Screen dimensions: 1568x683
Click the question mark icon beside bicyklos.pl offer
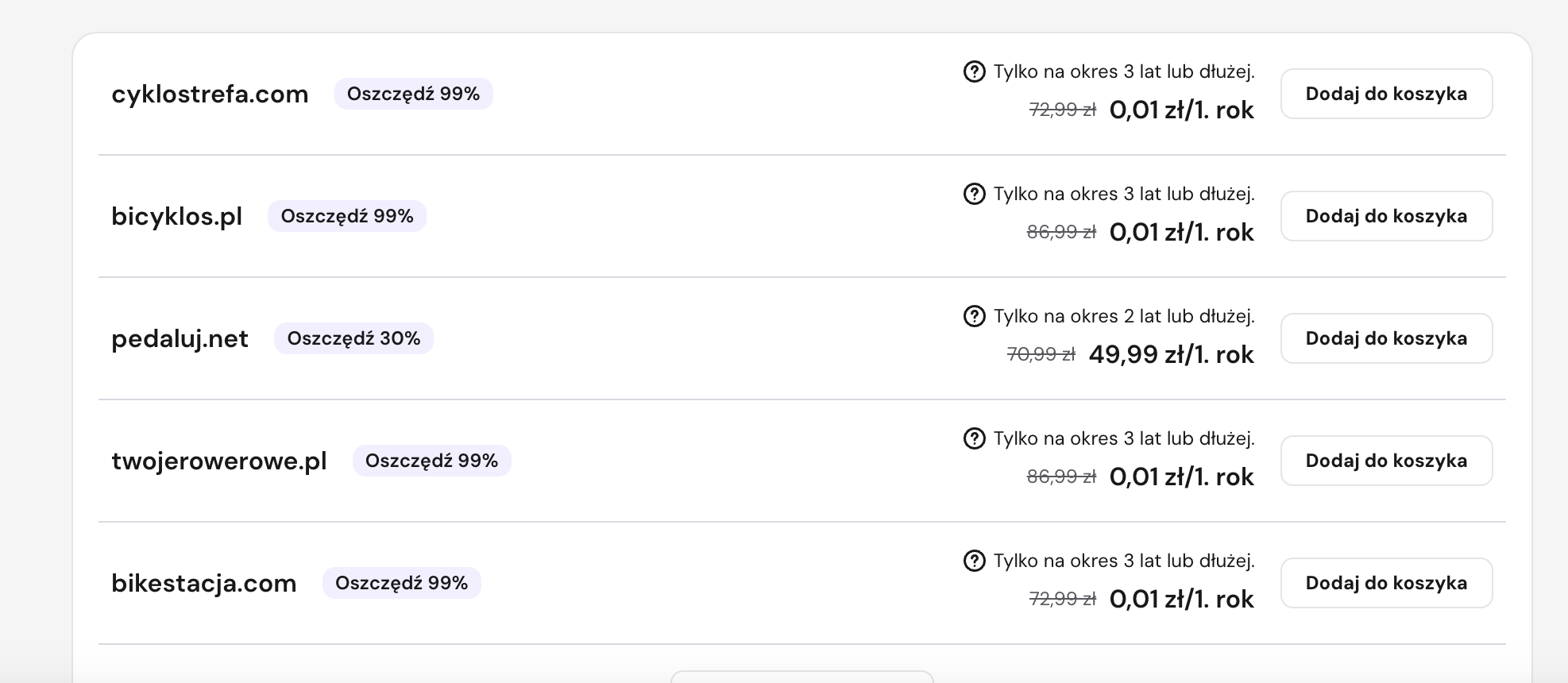974,194
